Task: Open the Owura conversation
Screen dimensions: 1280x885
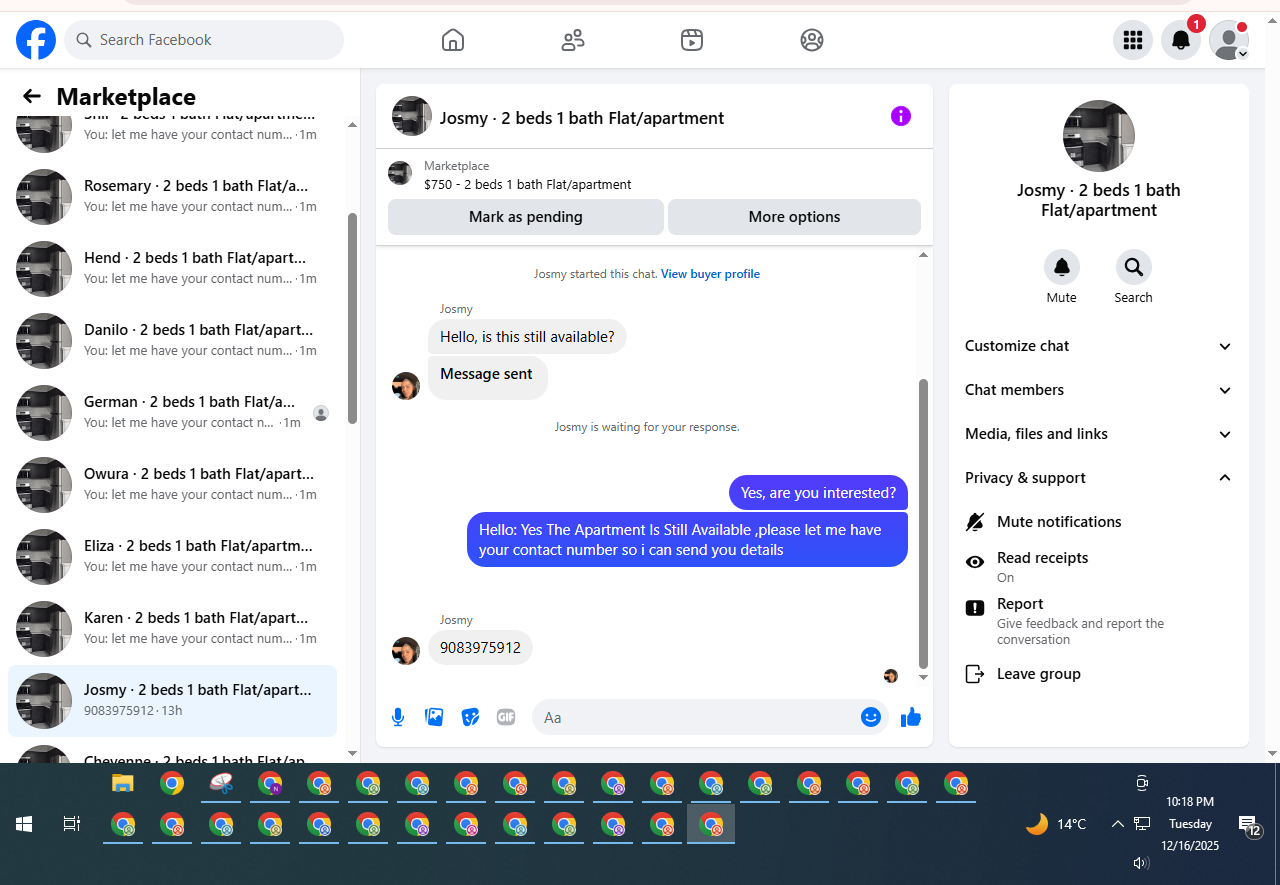Action: pyautogui.click(x=172, y=484)
